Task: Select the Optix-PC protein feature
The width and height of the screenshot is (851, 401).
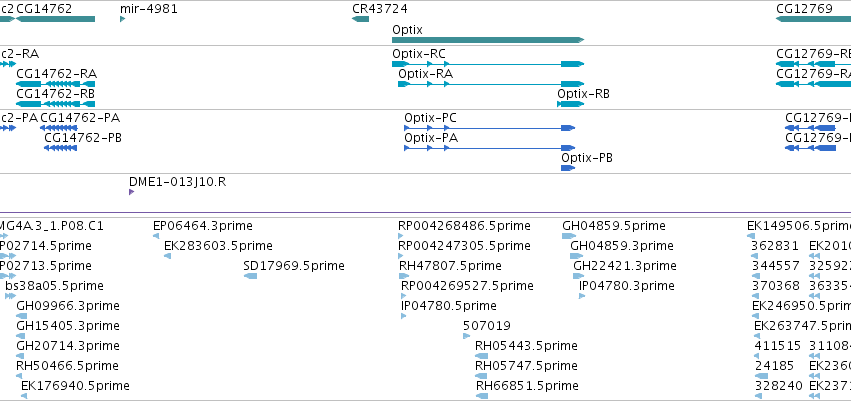Action: [490, 128]
